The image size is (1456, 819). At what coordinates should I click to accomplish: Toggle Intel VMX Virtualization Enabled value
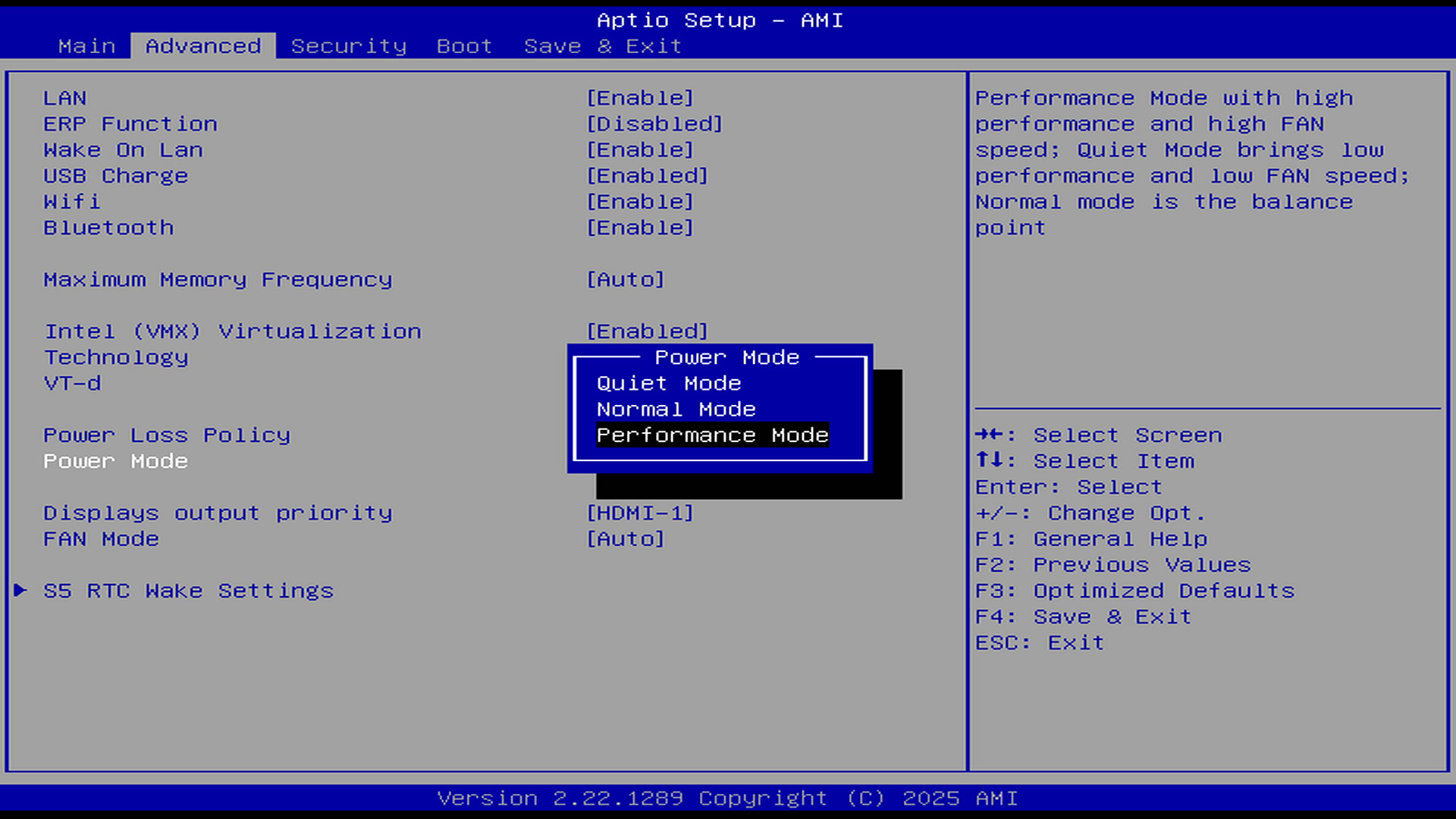click(647, 331)
